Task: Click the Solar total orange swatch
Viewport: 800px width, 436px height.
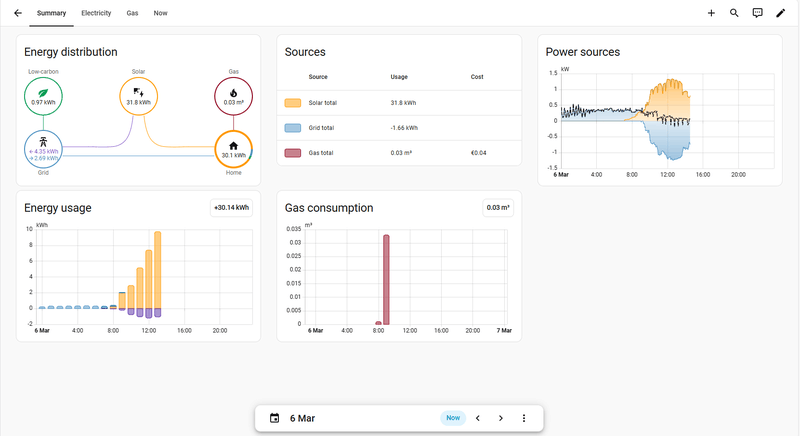Action: (x=293, y=103)
